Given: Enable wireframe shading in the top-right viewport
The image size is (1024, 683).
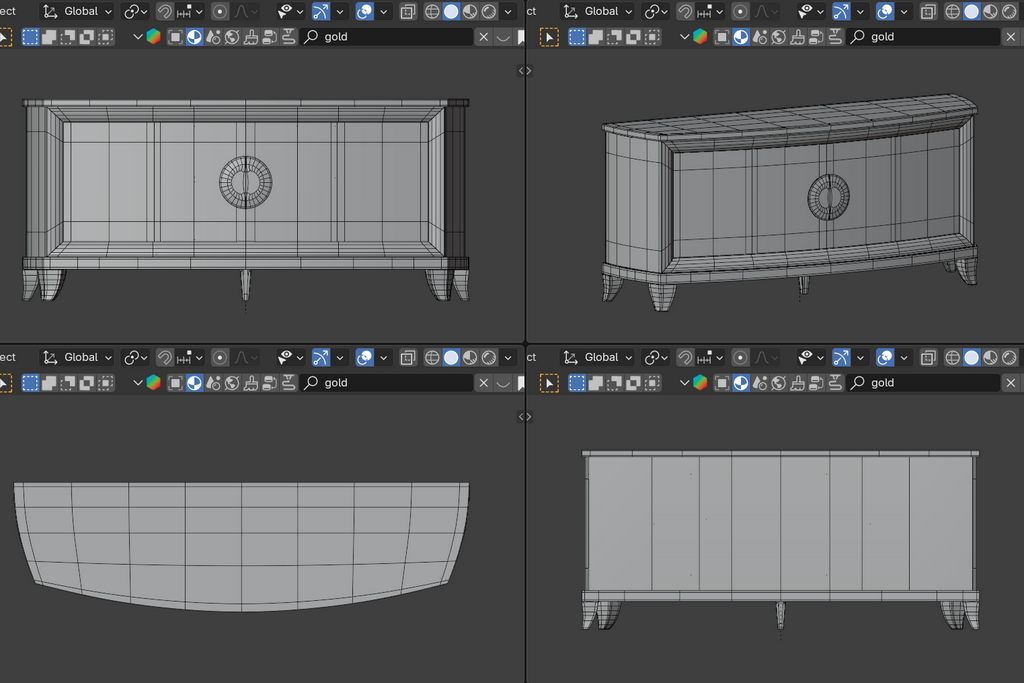Looking at the screenshot, I should pyautogui.click(x=951, y=12).
